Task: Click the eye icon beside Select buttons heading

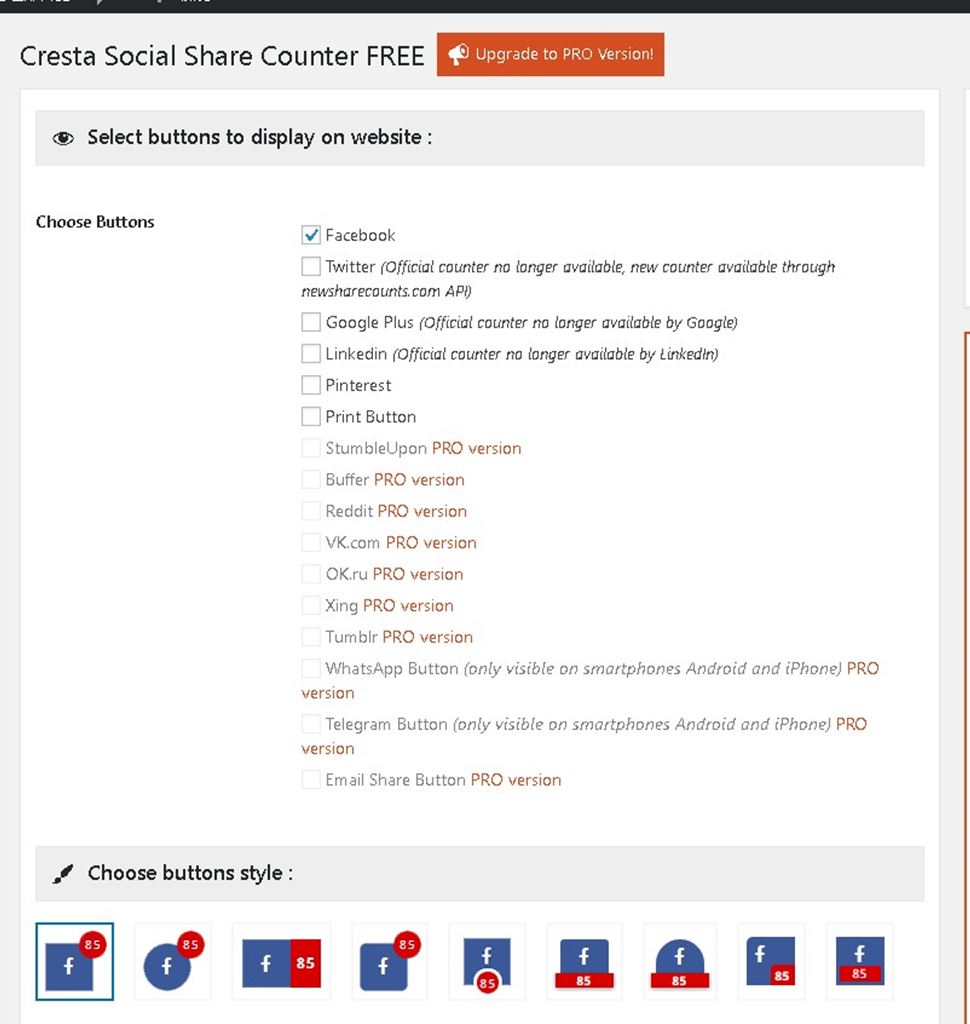Action: point(63,138)
